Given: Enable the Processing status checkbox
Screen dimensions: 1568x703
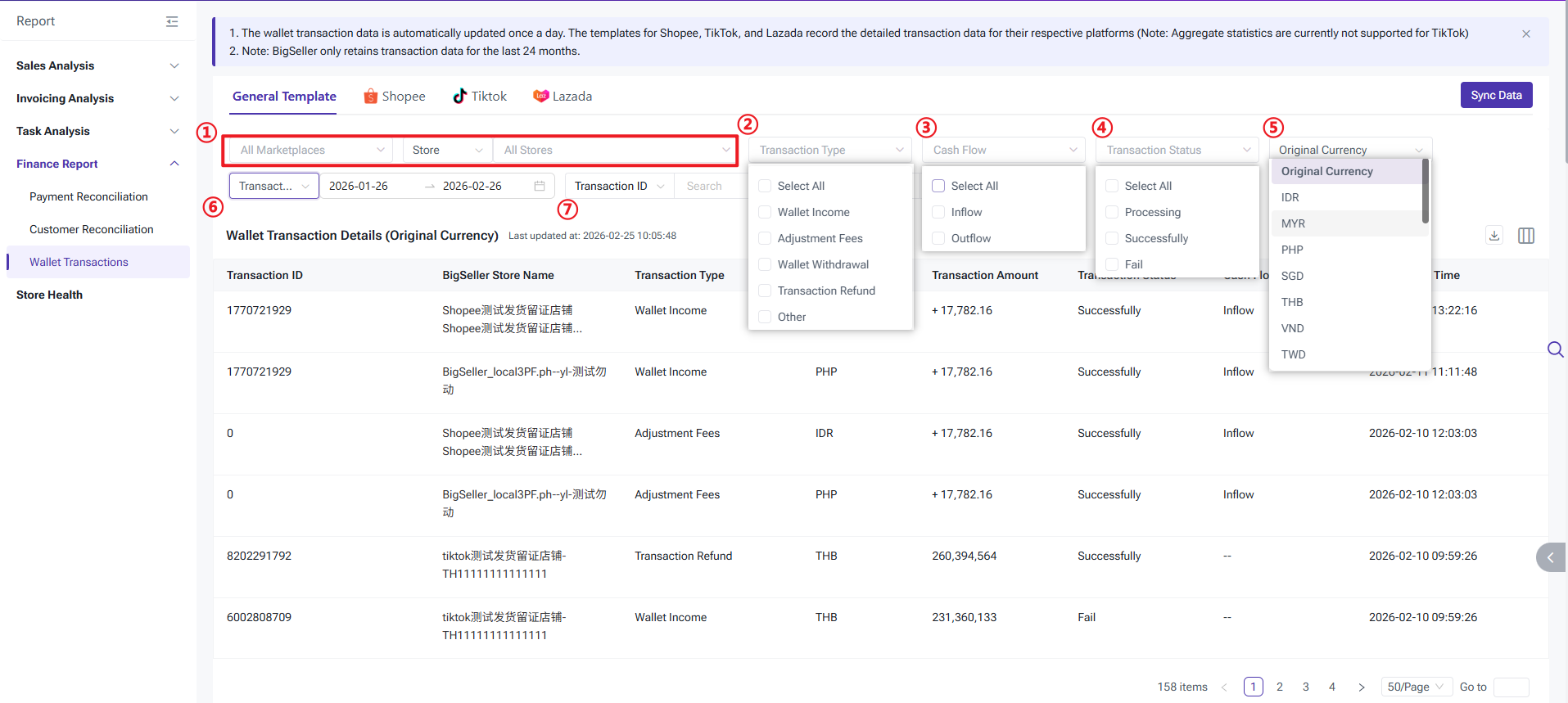Looking at the screenshot, I should (1112, 212).
